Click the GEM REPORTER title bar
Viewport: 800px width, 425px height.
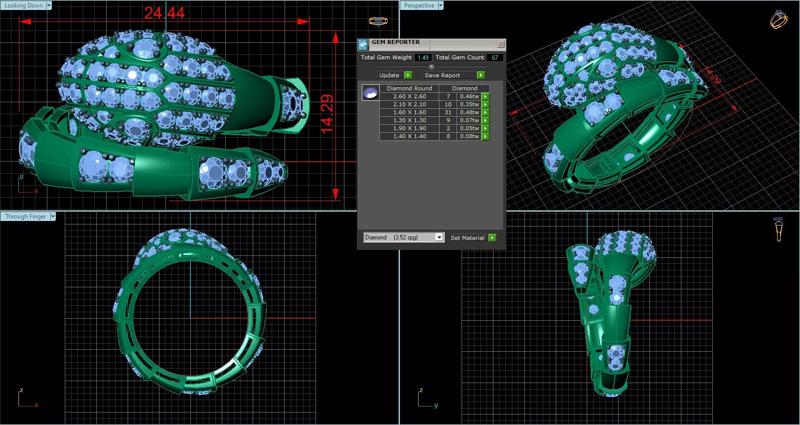point(432,44)
